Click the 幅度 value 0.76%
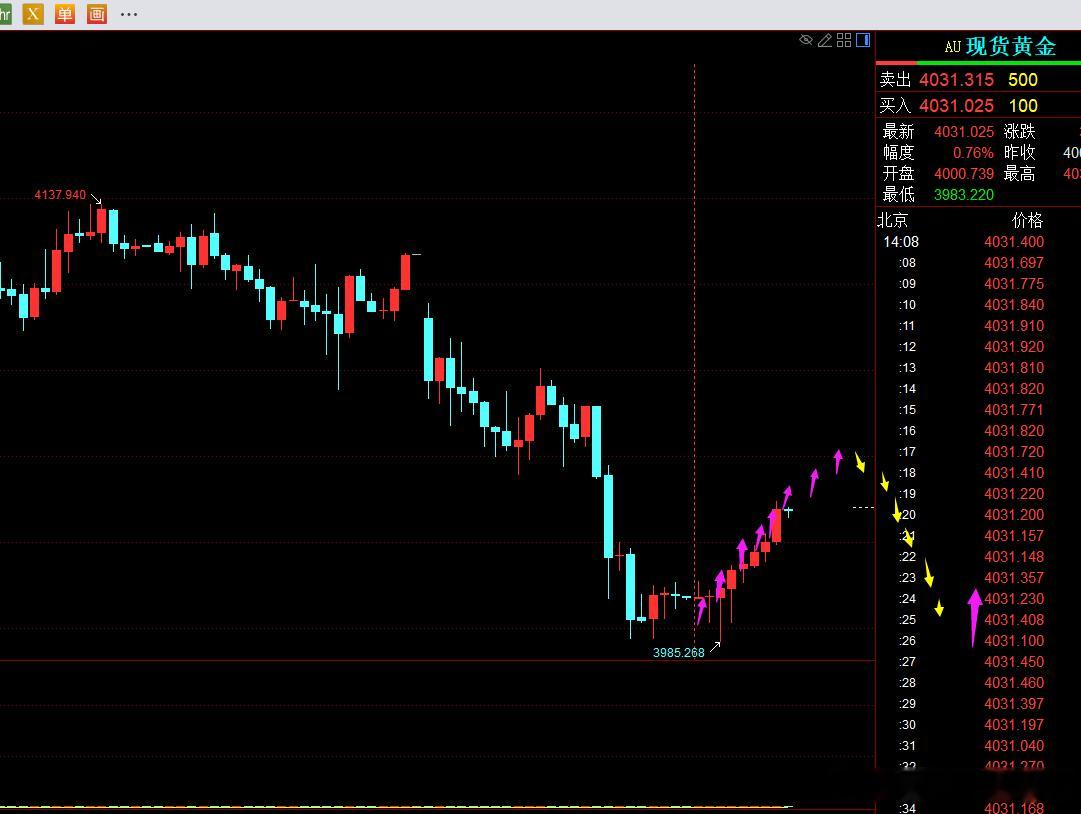 click(973, 152)
